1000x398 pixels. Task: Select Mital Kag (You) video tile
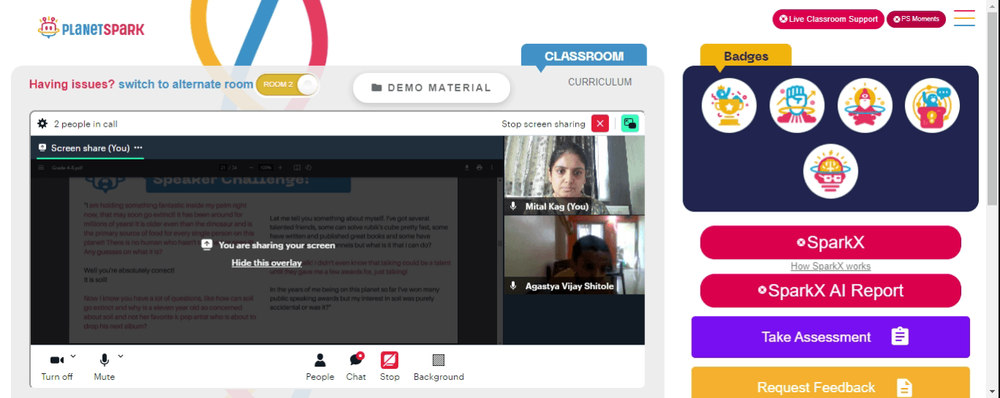(574, 175)
